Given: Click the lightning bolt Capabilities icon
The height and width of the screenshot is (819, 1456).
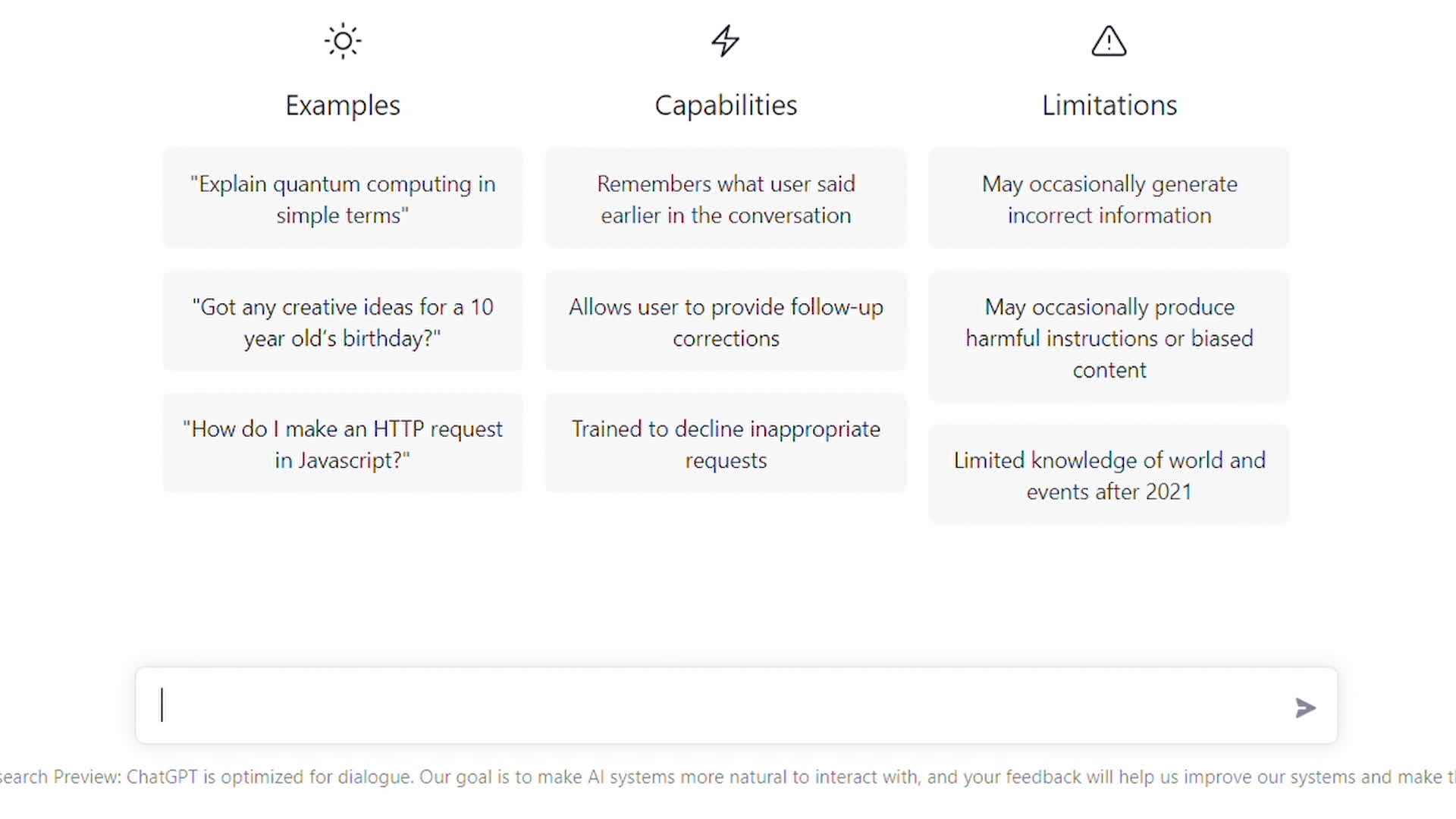Looking at the screenshot, I should coord(726,41).
